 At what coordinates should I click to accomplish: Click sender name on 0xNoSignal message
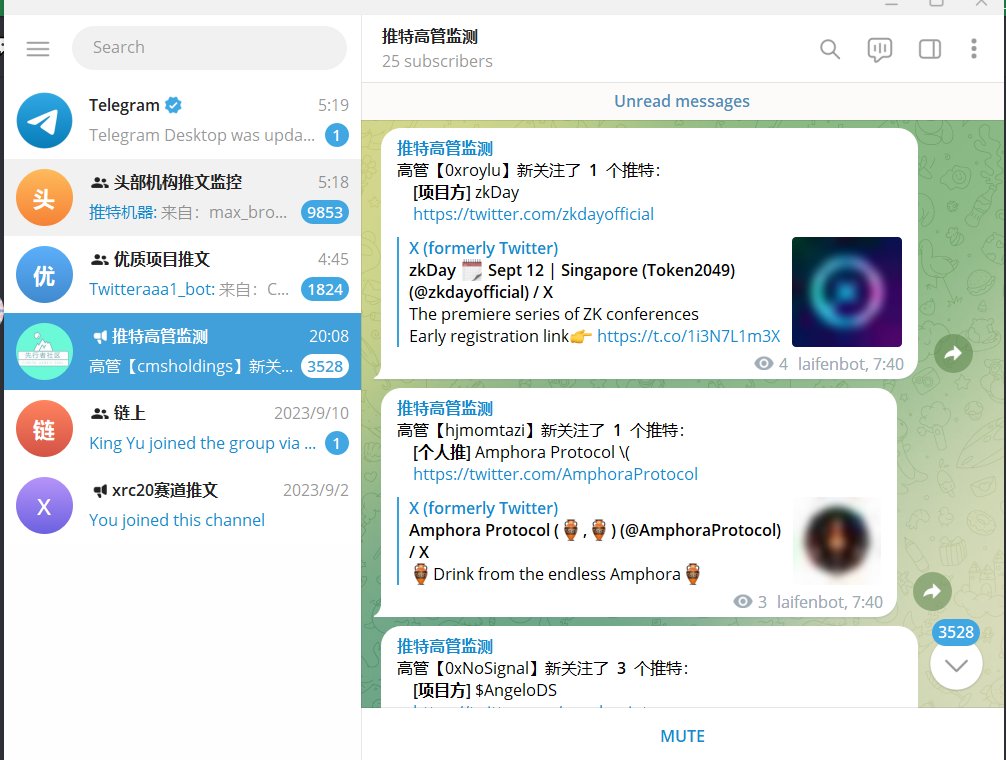445,646
